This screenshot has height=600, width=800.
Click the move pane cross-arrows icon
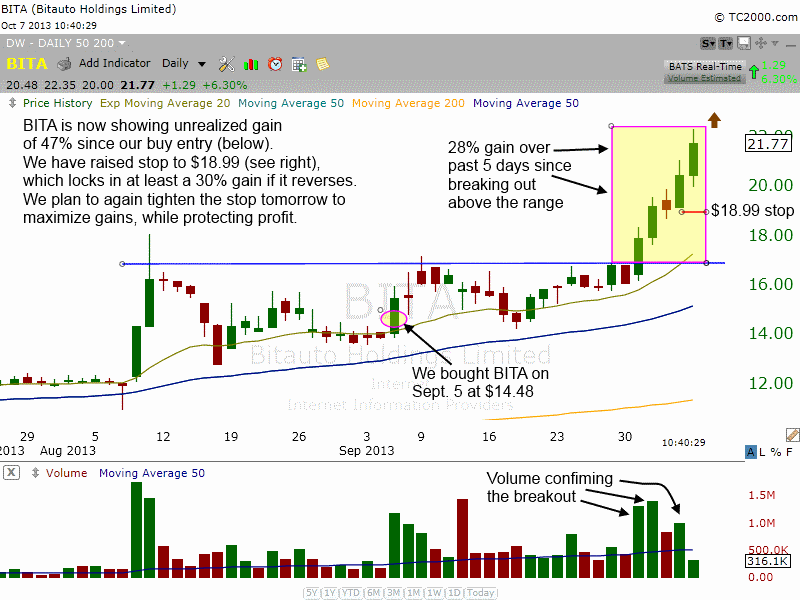[x=761, y=43]
